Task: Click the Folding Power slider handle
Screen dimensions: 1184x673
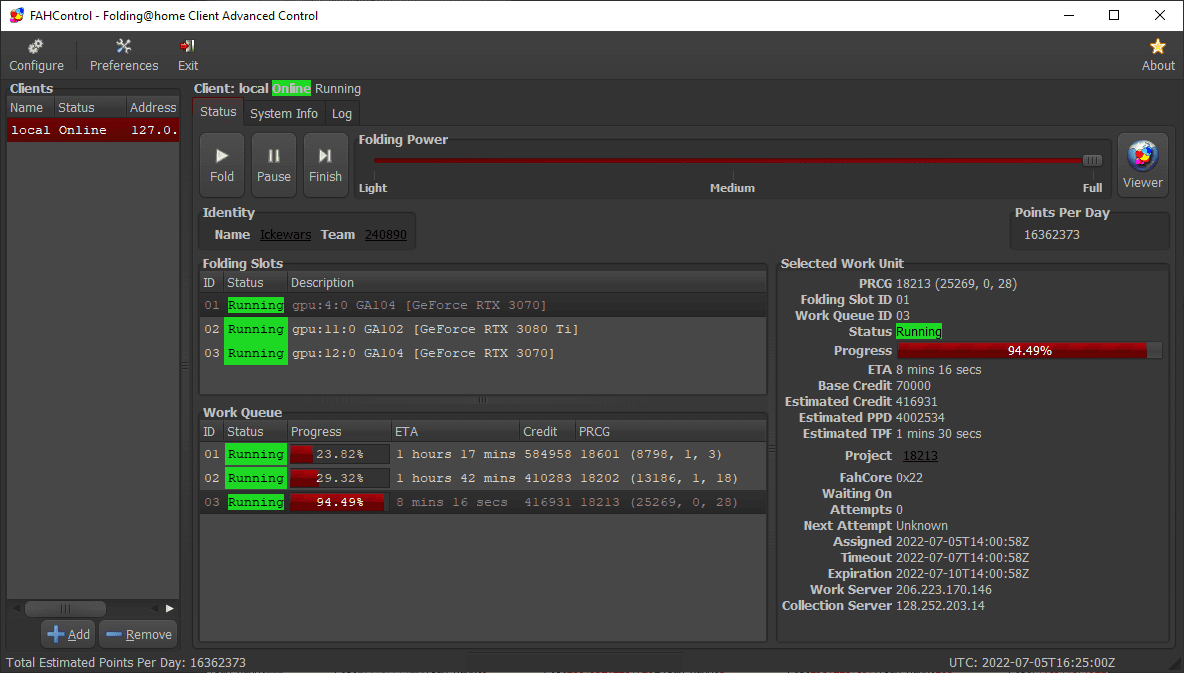Action: point(1092,160)
